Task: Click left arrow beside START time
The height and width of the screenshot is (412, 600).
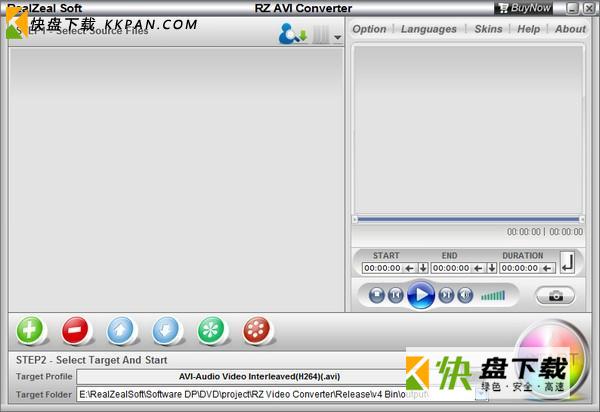Action: (409, 268)
